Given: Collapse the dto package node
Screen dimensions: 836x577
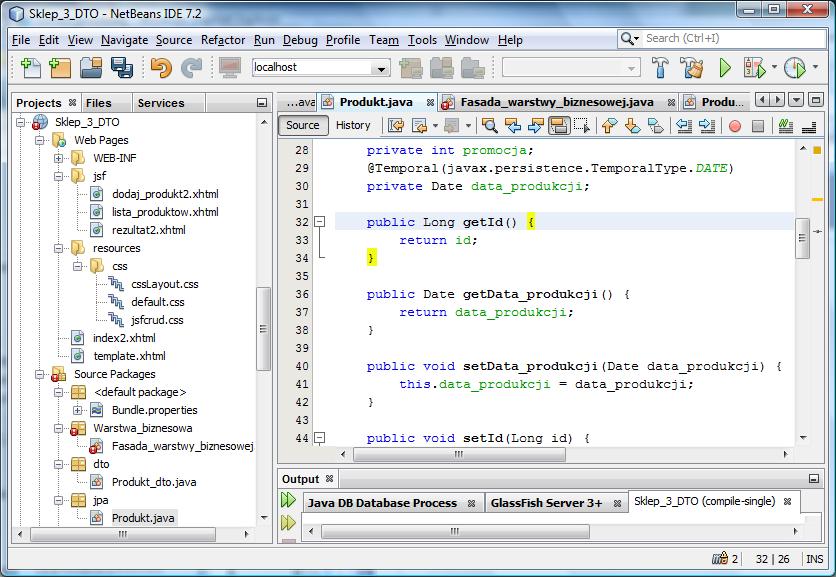Looking at the screenshot, I should tap(58, 464).
